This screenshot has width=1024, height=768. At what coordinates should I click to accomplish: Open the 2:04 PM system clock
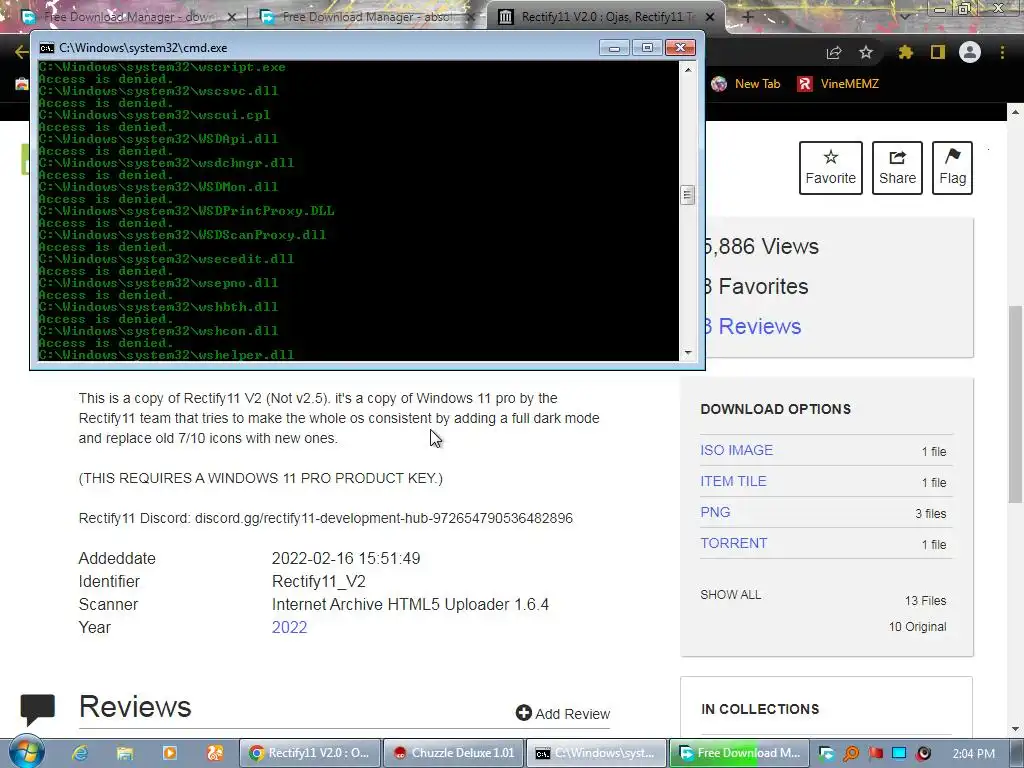pyautogui.click(x=974, y=754)
